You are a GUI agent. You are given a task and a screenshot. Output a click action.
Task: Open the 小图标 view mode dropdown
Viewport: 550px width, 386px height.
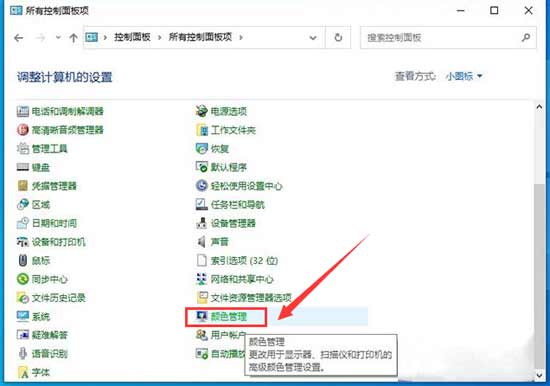[x=464, y=76]
